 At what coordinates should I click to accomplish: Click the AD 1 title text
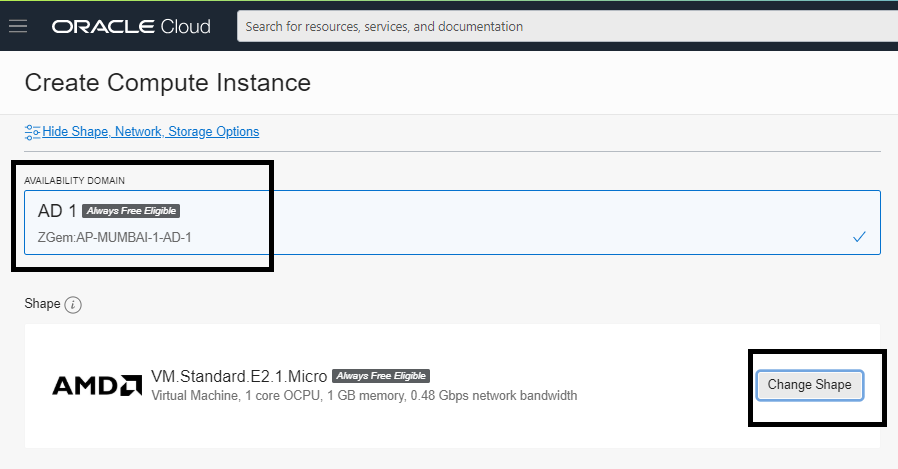57,211
